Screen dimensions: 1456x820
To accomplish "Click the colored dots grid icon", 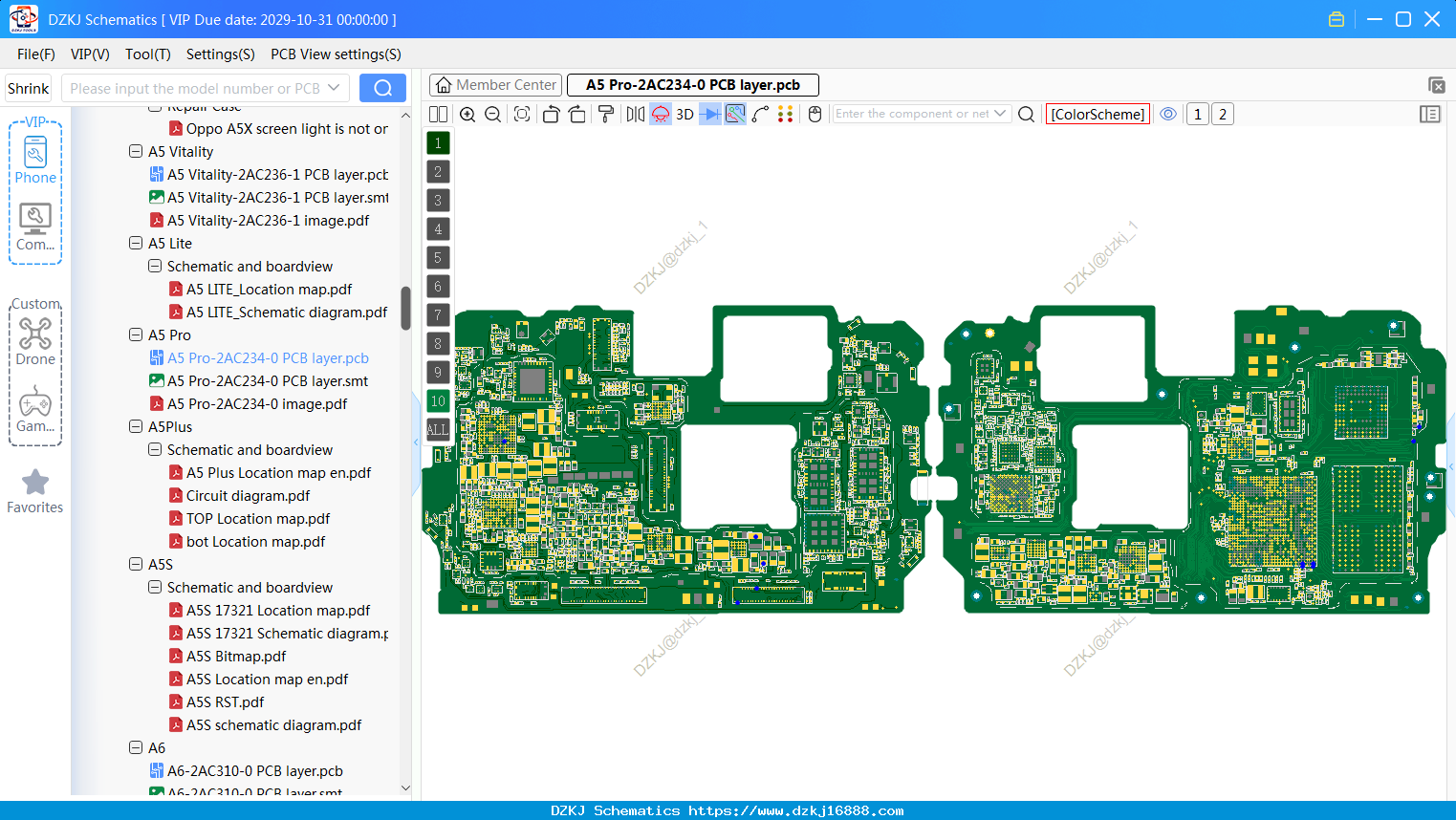I will (786, 115).
